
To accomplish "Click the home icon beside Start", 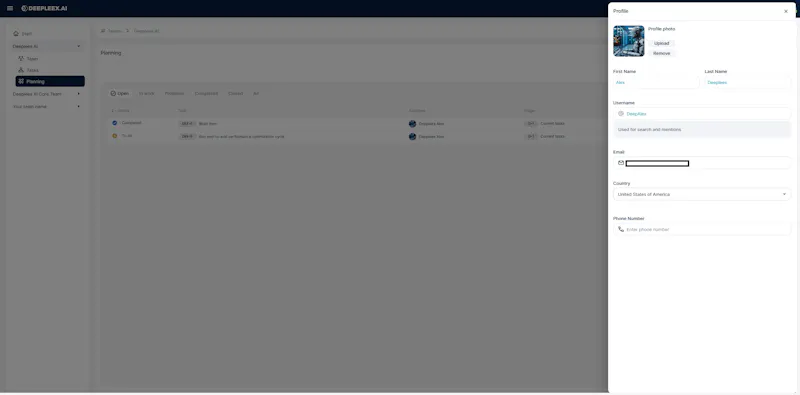I will click(16, 34).
